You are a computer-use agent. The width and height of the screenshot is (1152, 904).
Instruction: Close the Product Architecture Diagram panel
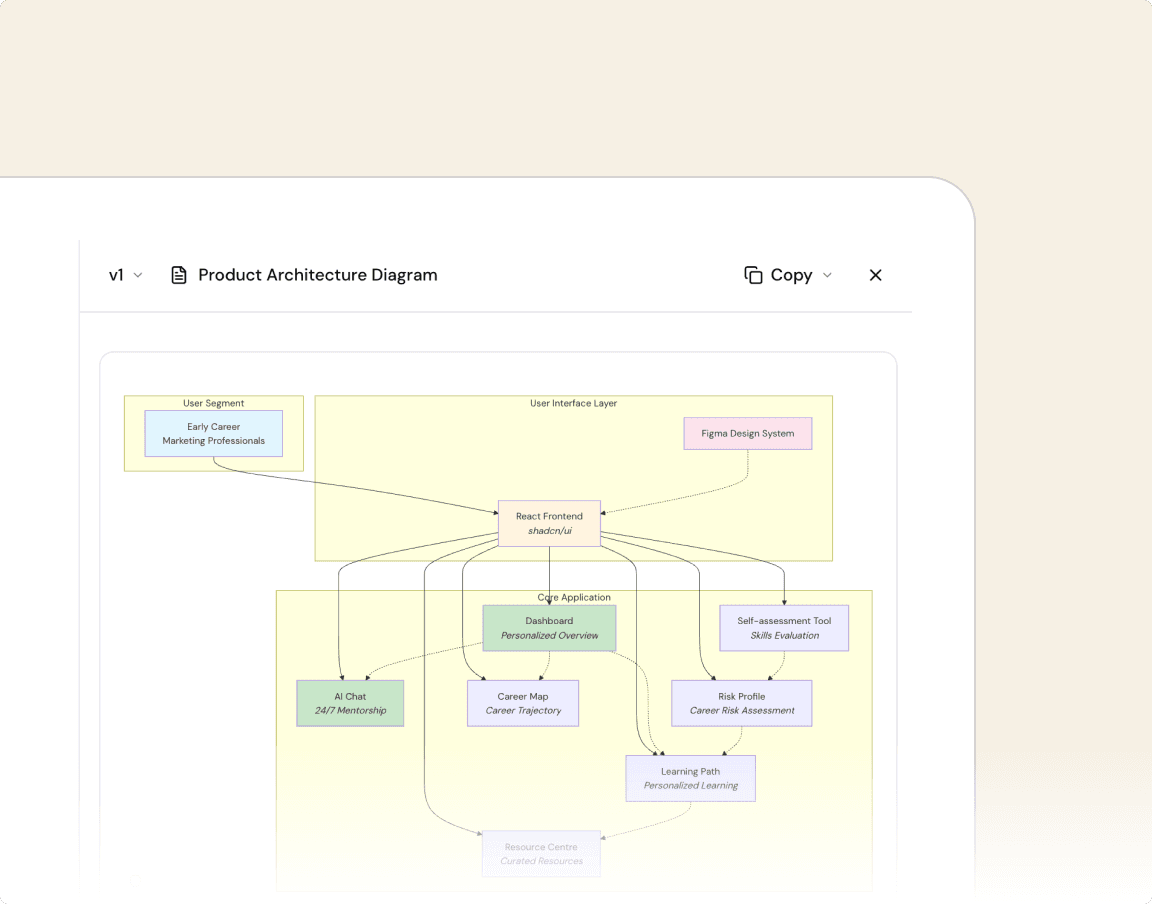click(x=875, y=275)
